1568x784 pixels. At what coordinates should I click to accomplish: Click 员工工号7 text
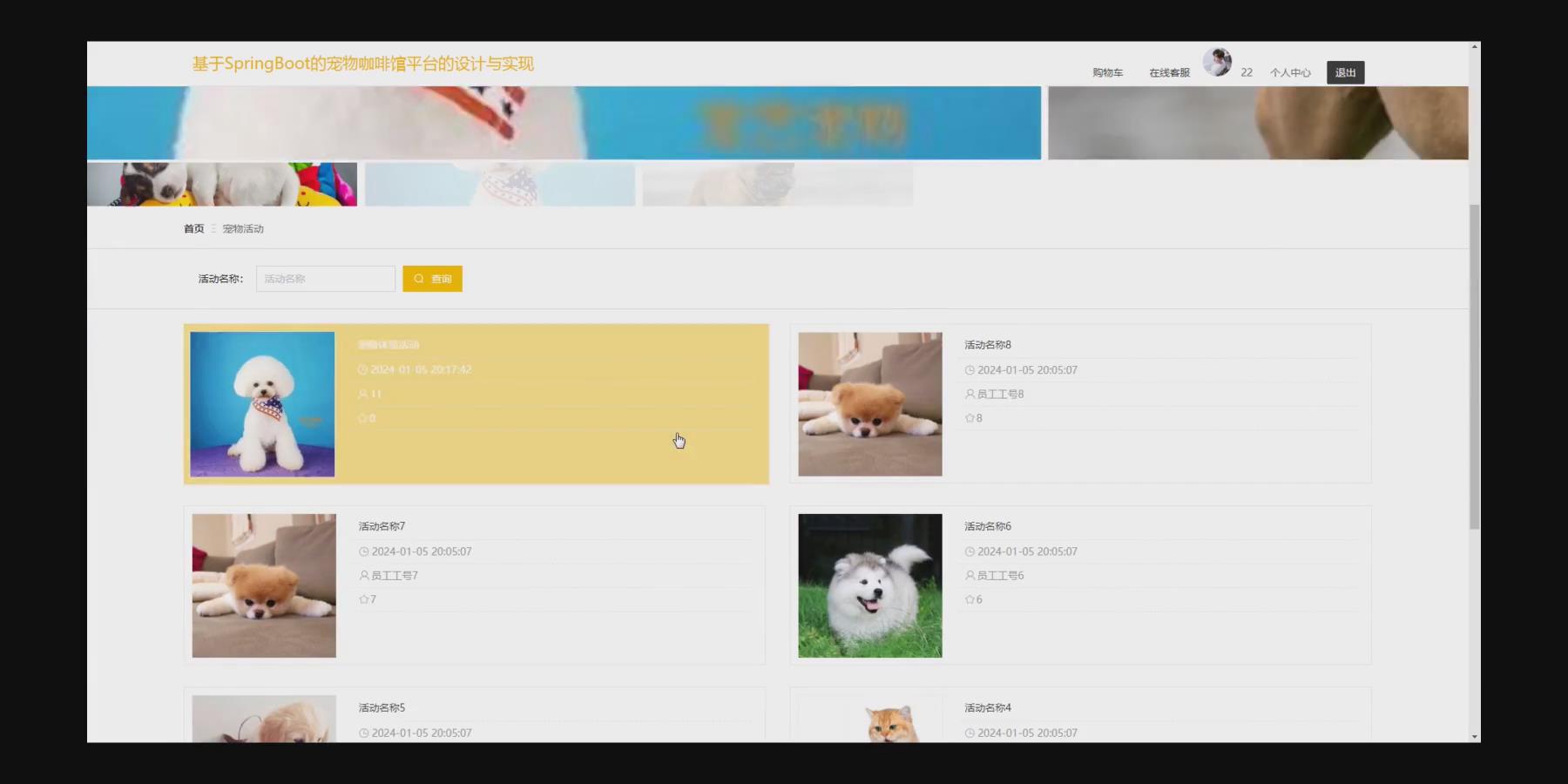(x=395, y=576)
